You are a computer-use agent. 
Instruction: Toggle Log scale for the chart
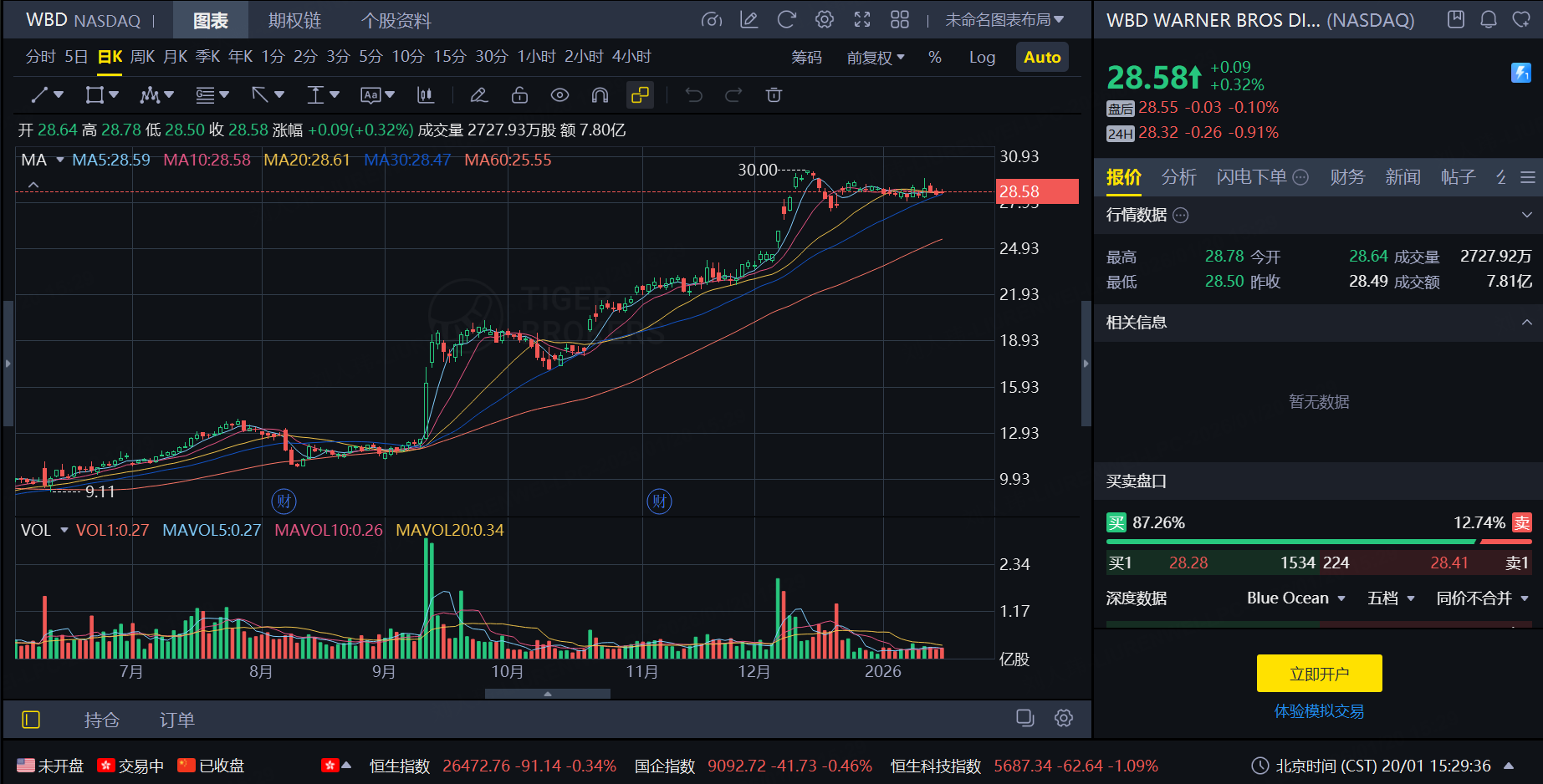click(x=981, y=57)
